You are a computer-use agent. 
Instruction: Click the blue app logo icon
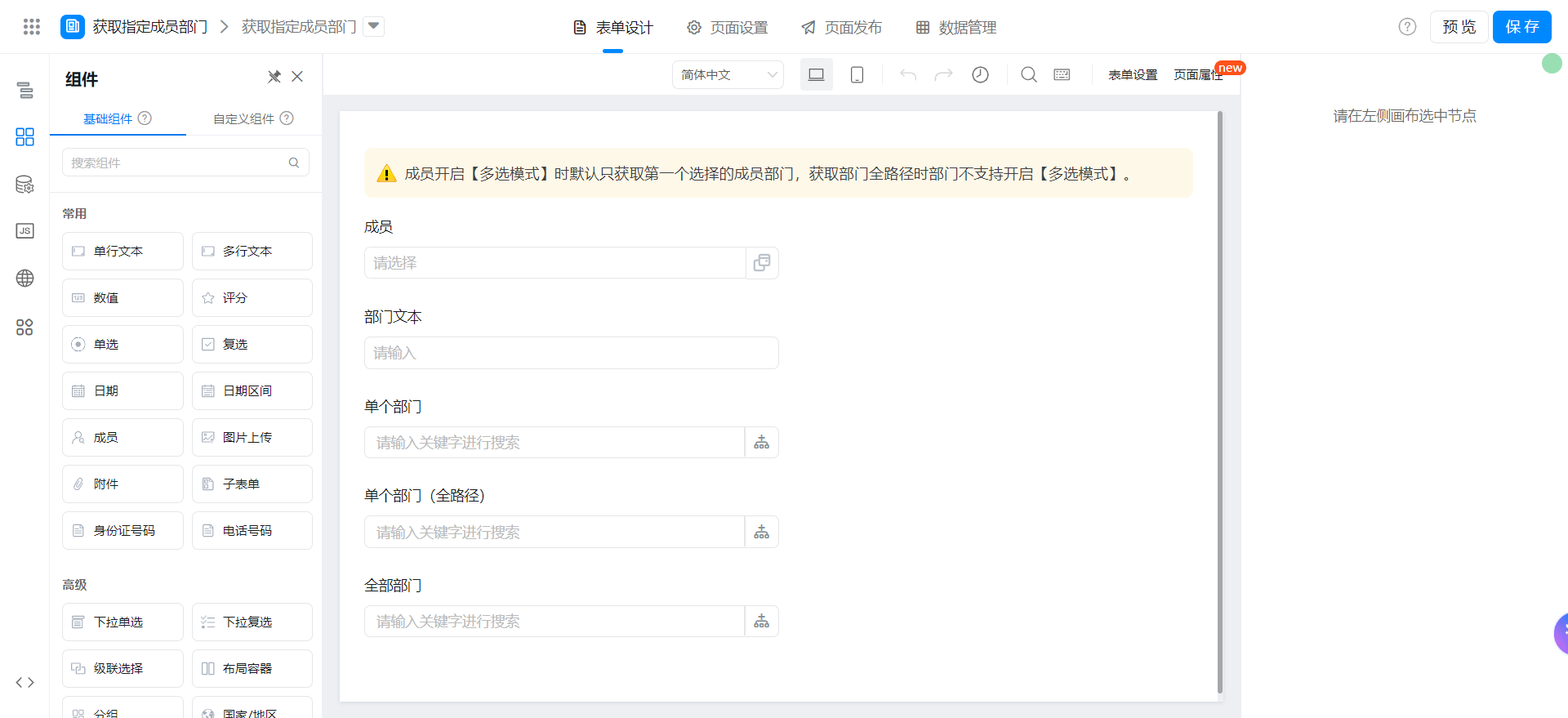(x=73, y=27)
